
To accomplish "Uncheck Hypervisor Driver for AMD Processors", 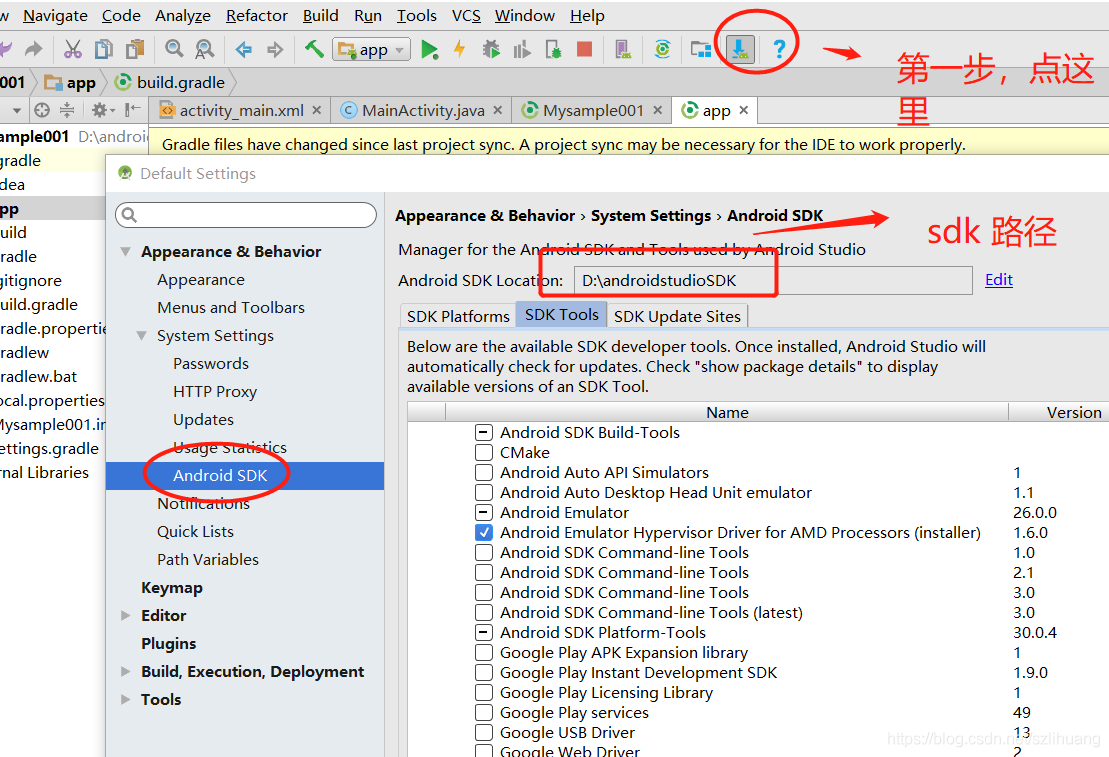I will 484,533.
